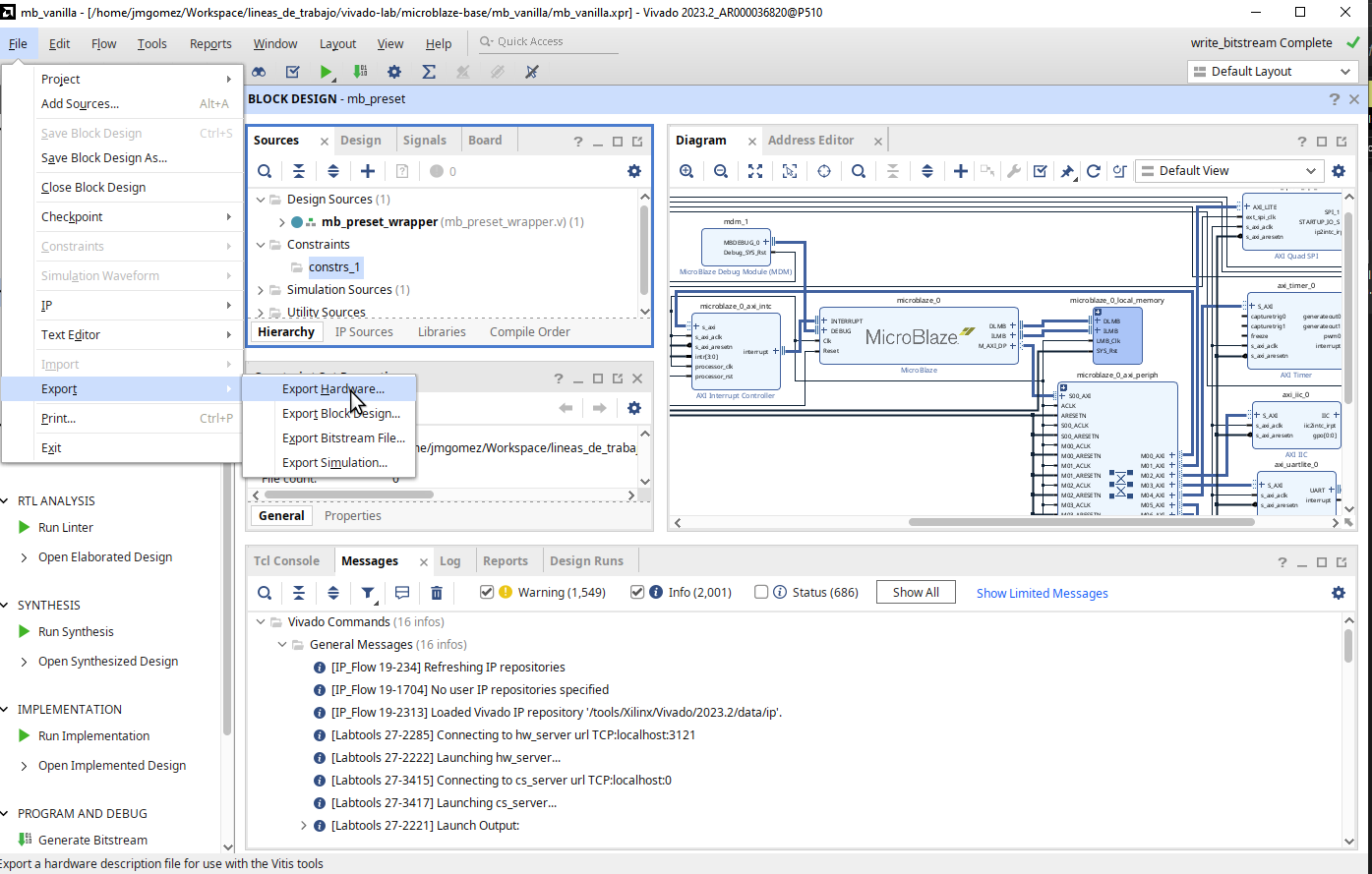This screenshot has width=1372, height=874.
Task: Open Diagram settings gear icon
Action: 1339,171
